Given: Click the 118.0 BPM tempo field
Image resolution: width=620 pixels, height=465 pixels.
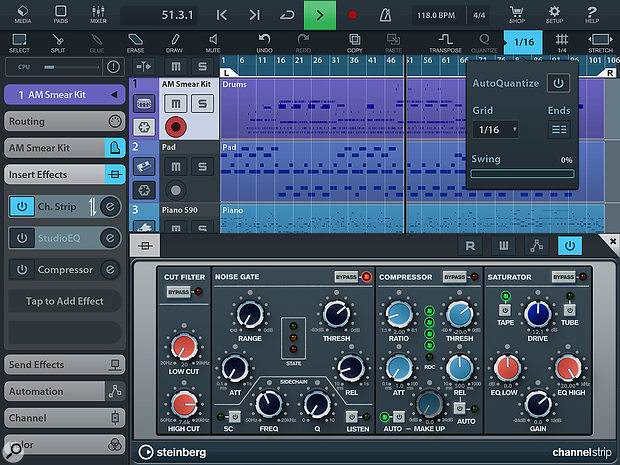Looking at the screenshot, I should [436, 15].
